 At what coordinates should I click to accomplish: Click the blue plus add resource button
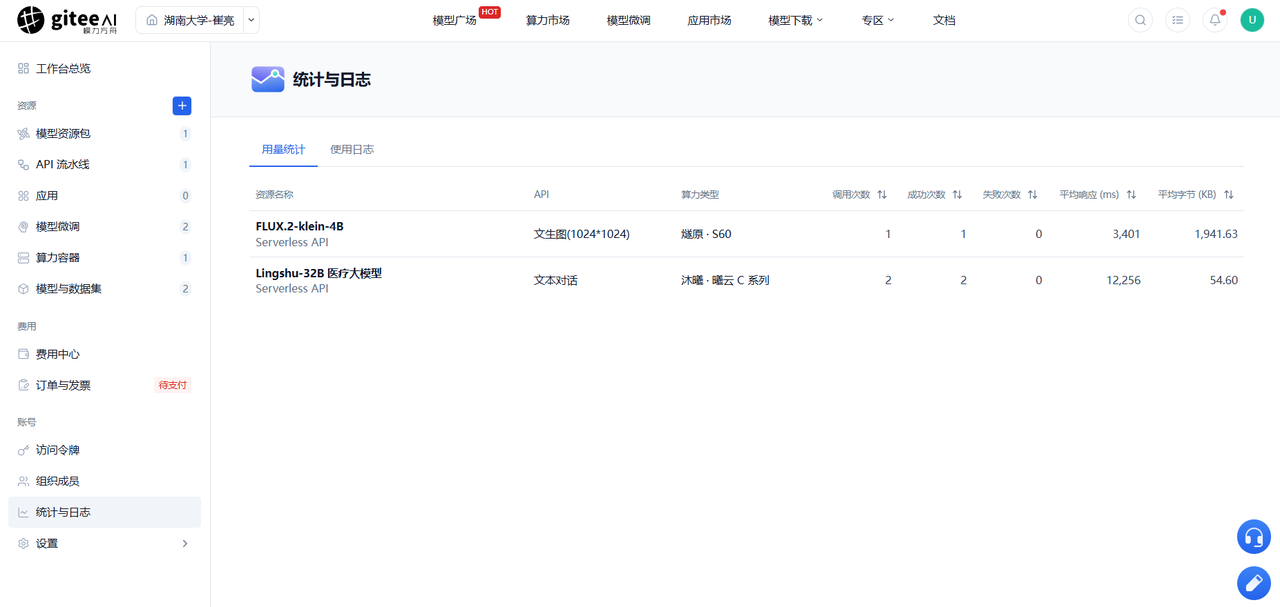click(182, 106)
